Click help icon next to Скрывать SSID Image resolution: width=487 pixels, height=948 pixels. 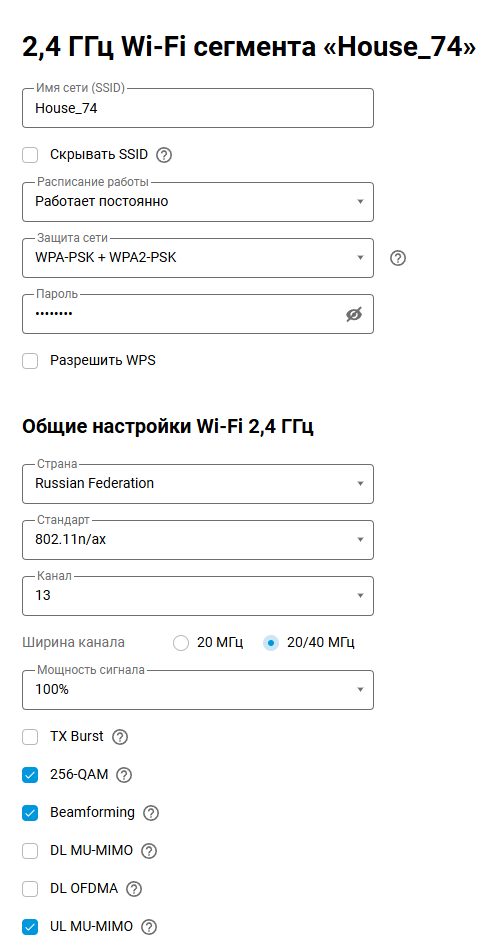coord(164,155)
